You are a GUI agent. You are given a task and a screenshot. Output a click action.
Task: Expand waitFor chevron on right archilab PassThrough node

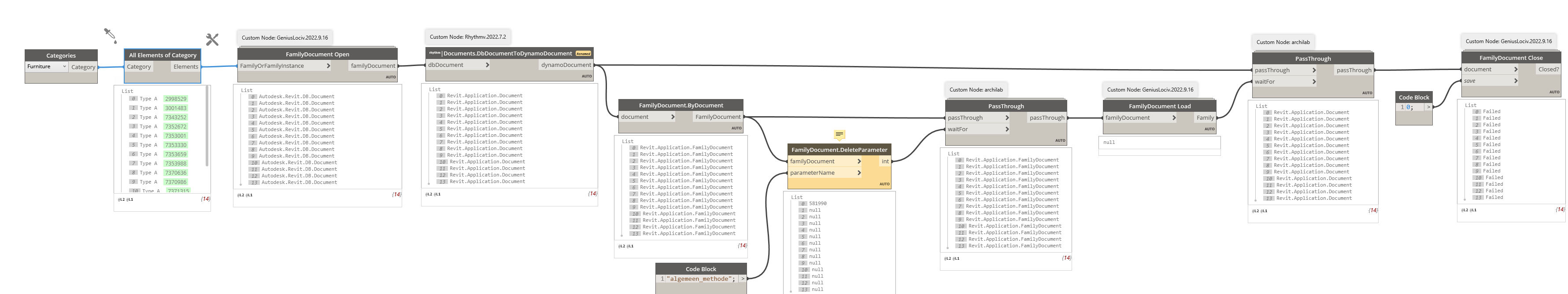tap(1314, 81)
